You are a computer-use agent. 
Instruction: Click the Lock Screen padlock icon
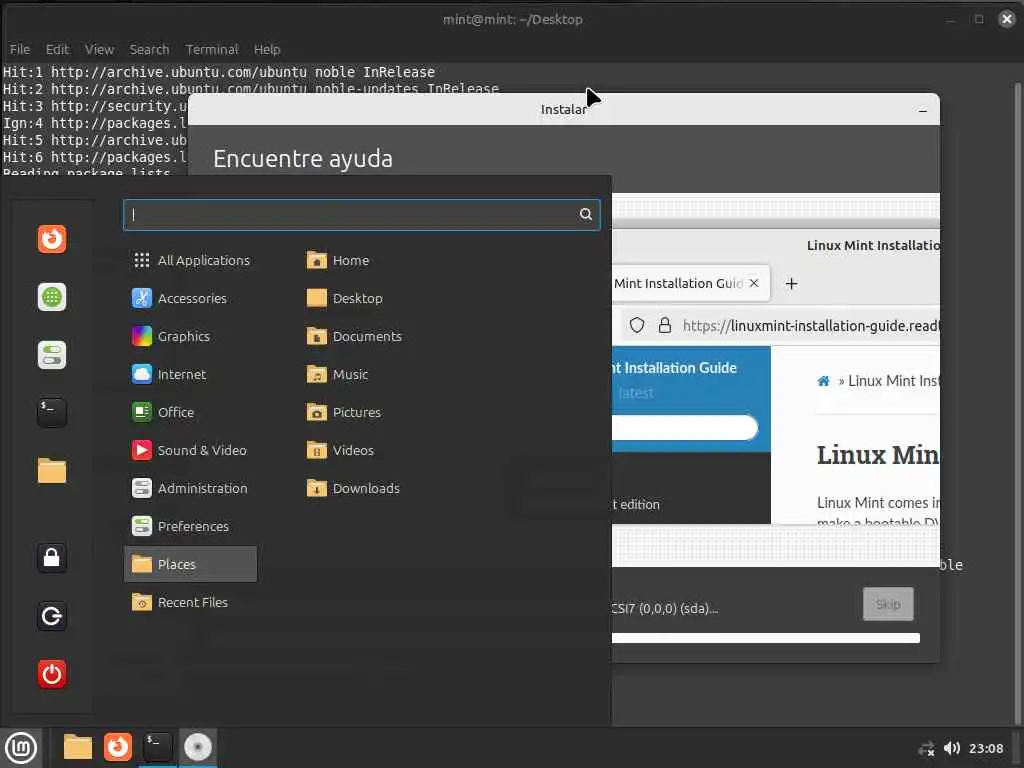click(x=52, y=558)
